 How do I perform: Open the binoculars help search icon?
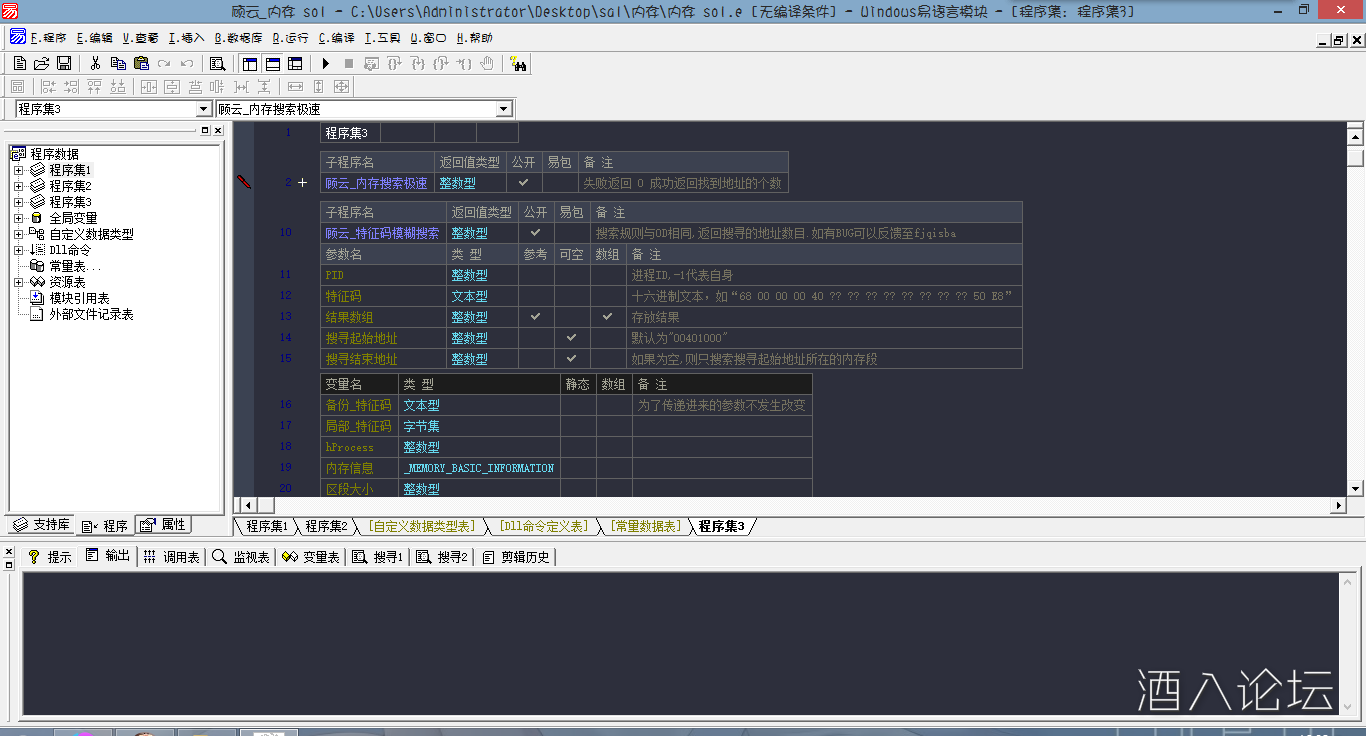click(x=518, y=64)
